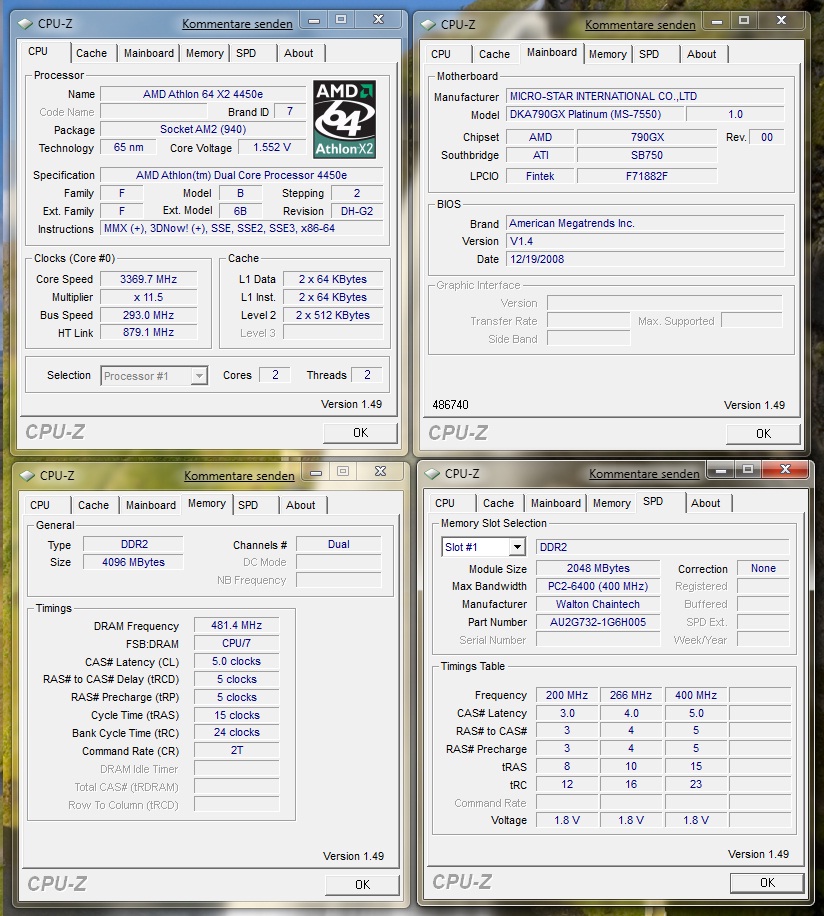Open Mainboard tab in the CPU window
This screenshot has height=916, width=824.
149,53
